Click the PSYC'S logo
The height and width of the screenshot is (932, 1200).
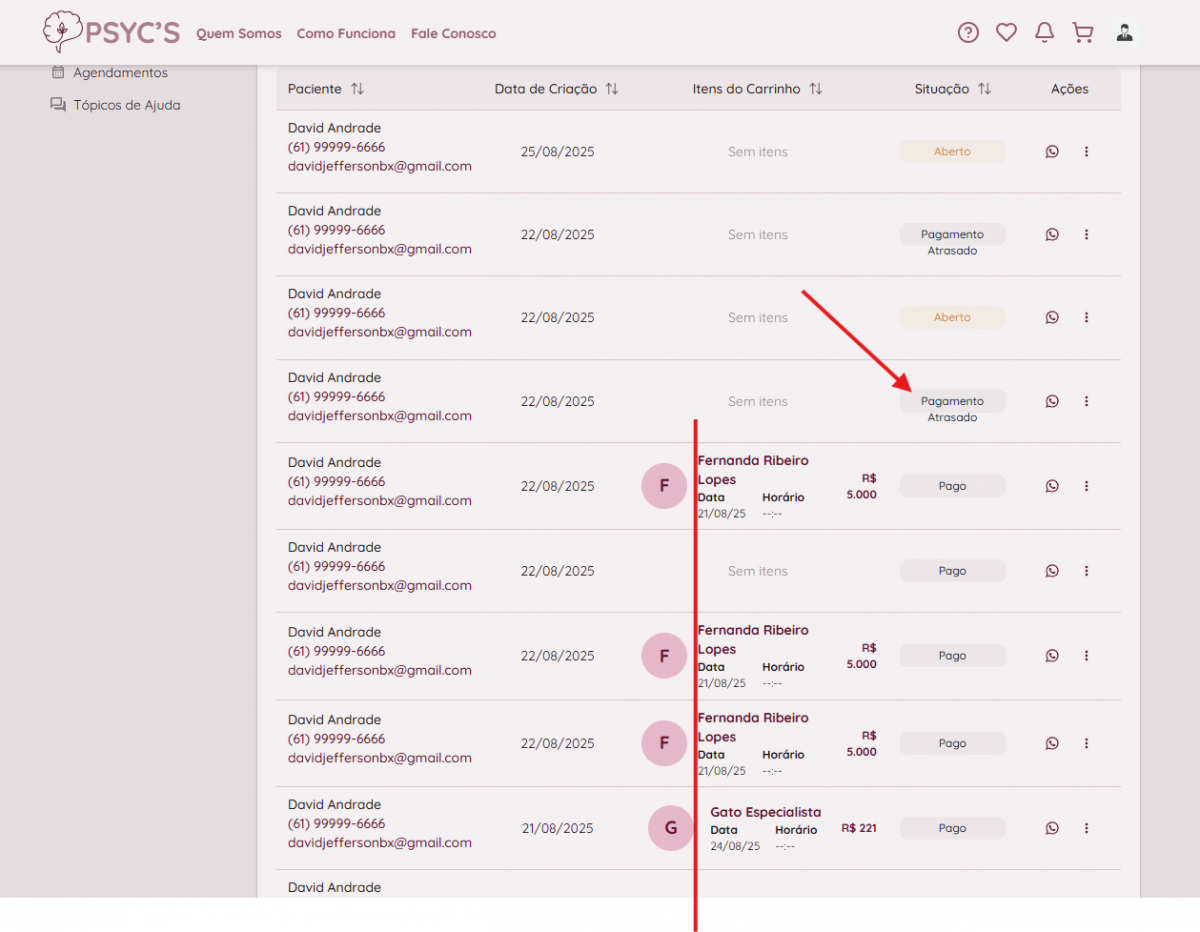click(x=111, y=32)
